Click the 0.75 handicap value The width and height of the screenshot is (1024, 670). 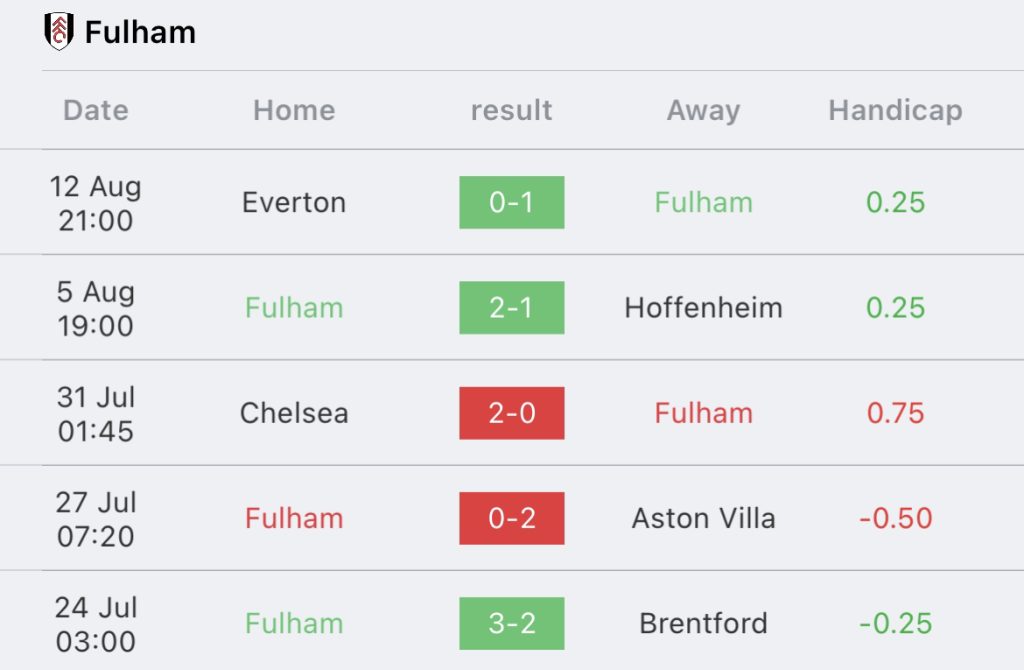point(895,413)
